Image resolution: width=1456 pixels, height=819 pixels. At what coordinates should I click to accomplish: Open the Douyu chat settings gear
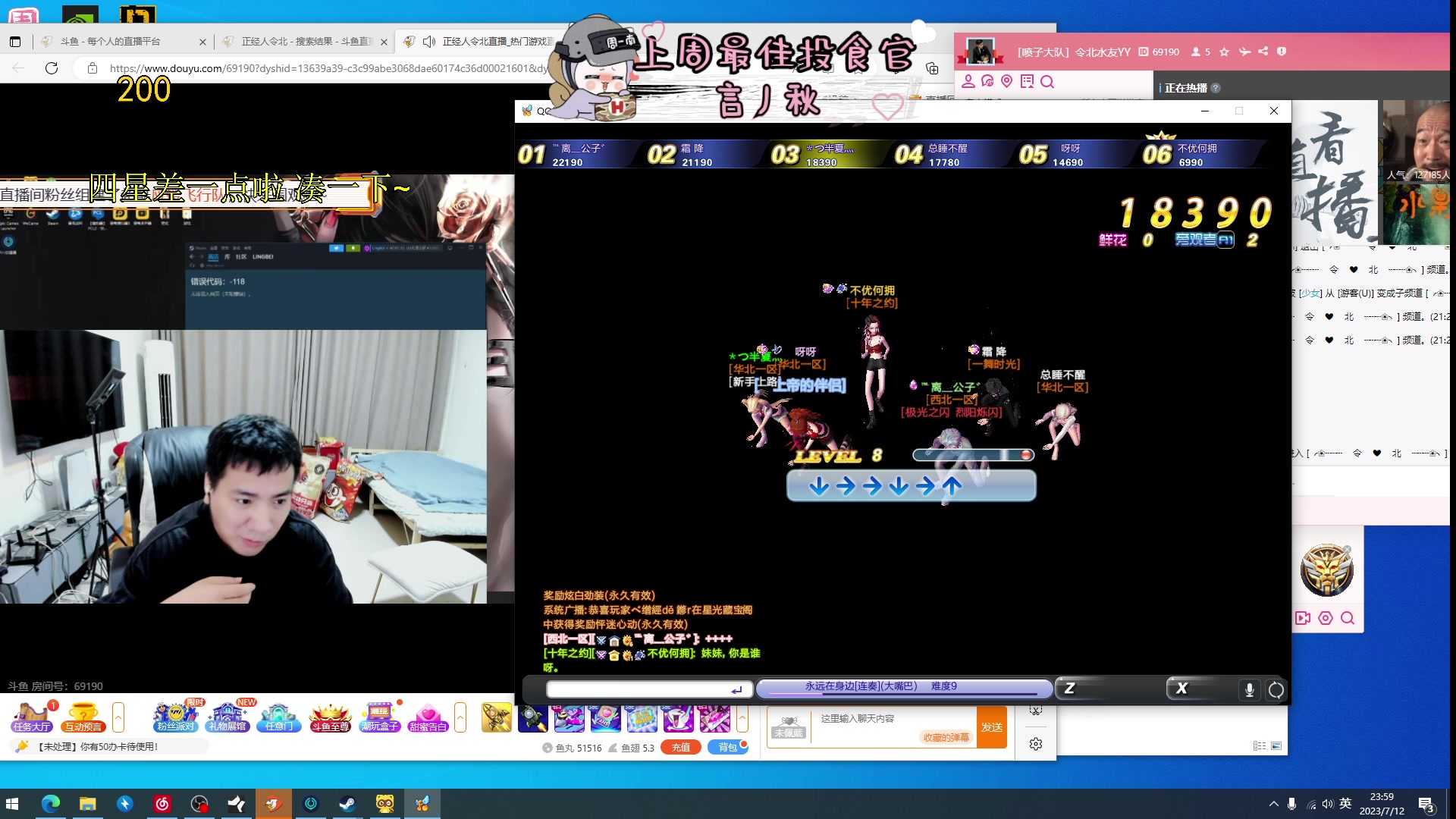pyautogui.click(x=1036, y=744)
